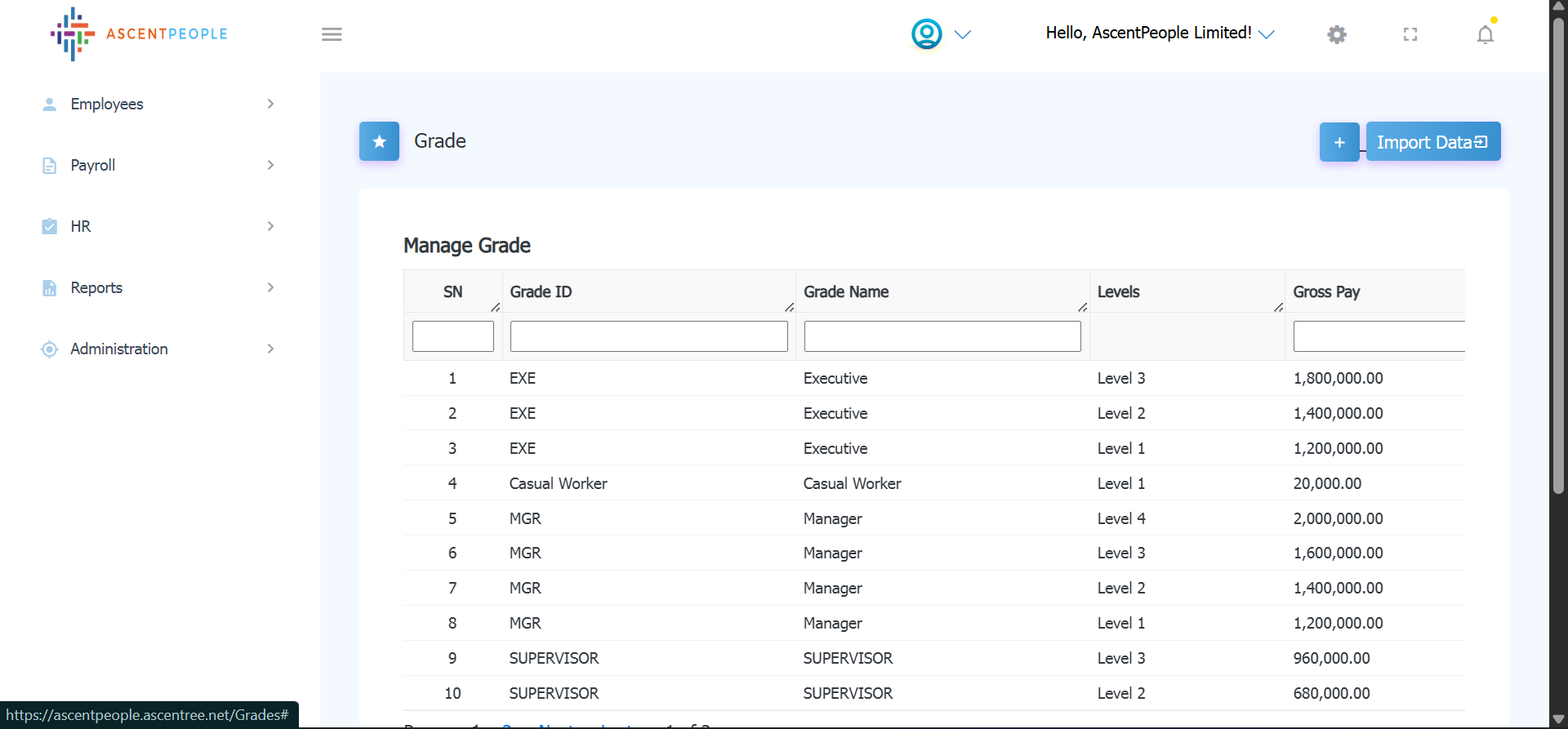Click the user profile avatar icon

coord(926,34)
